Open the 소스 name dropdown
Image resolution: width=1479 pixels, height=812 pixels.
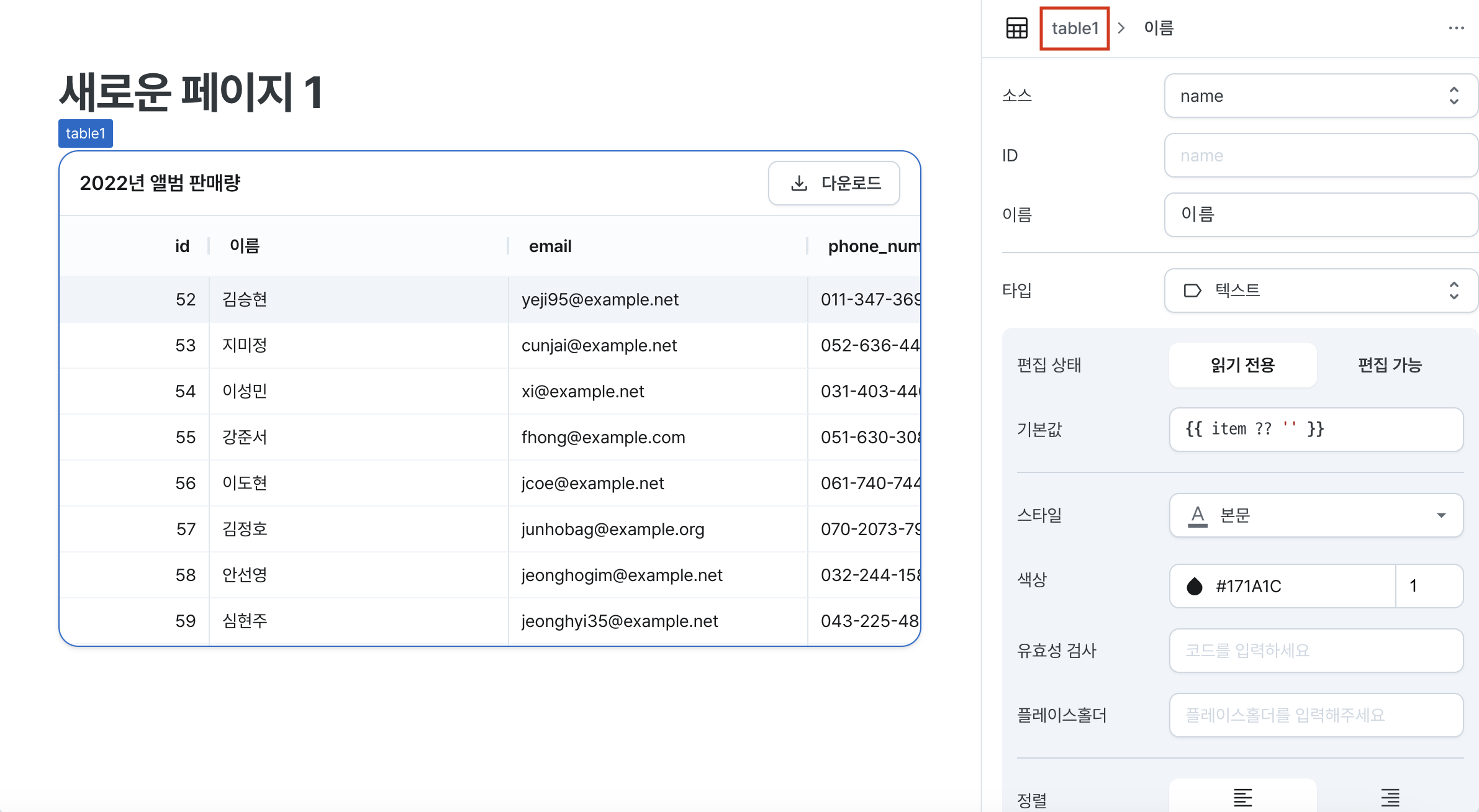[1321, 96]
